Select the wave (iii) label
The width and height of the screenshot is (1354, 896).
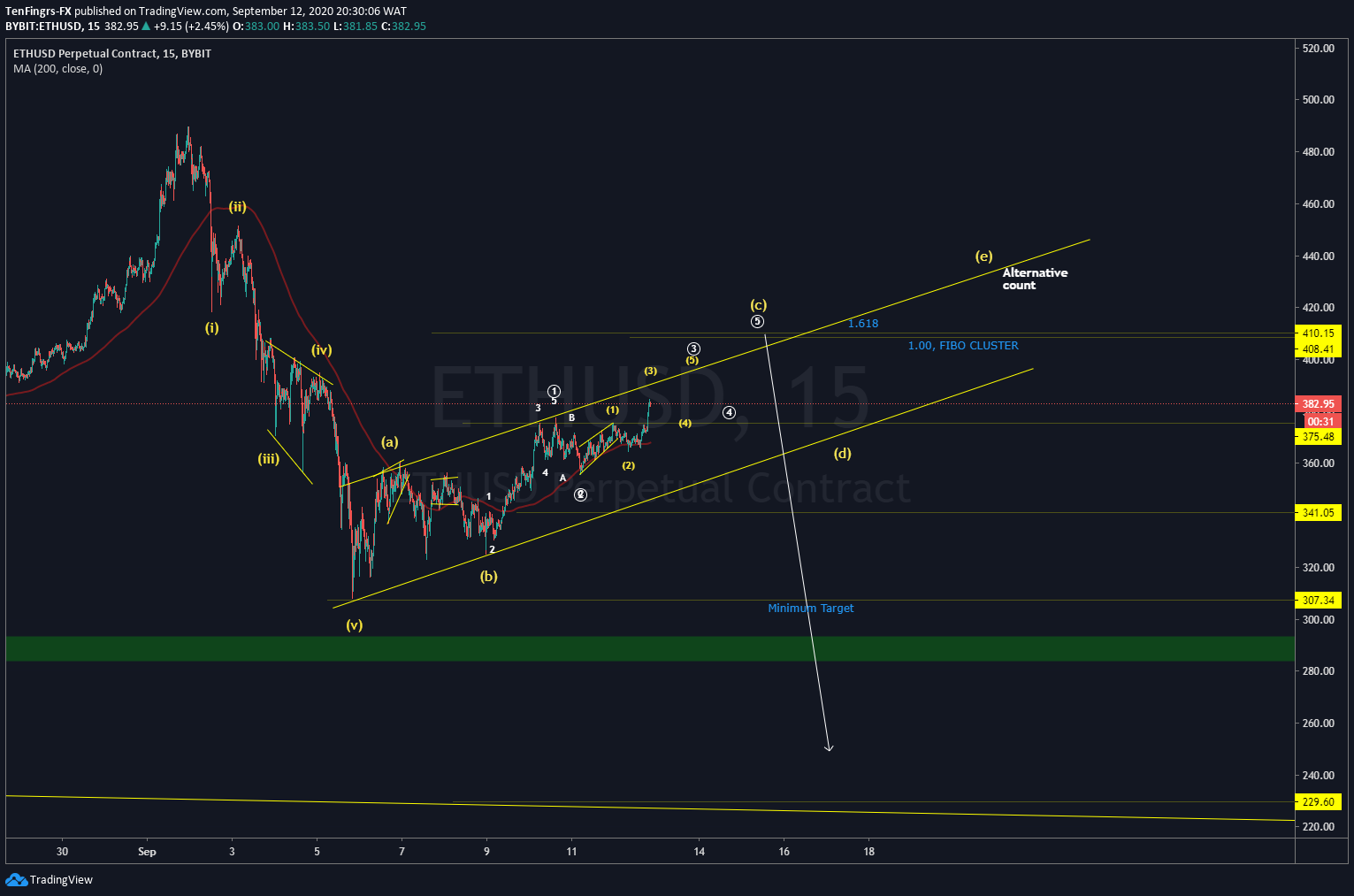pos(269,459)
